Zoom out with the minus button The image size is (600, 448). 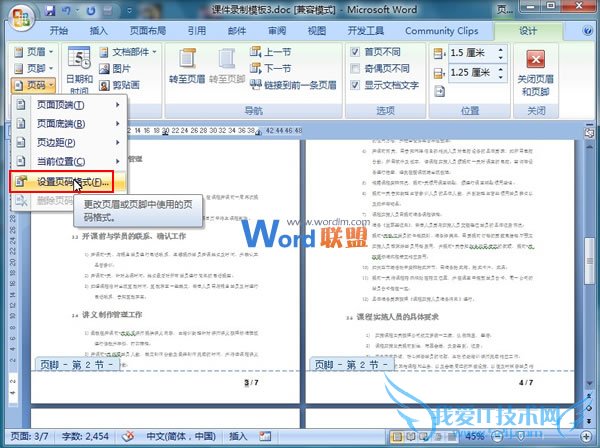pyautogui.click(x=497, y=436)
